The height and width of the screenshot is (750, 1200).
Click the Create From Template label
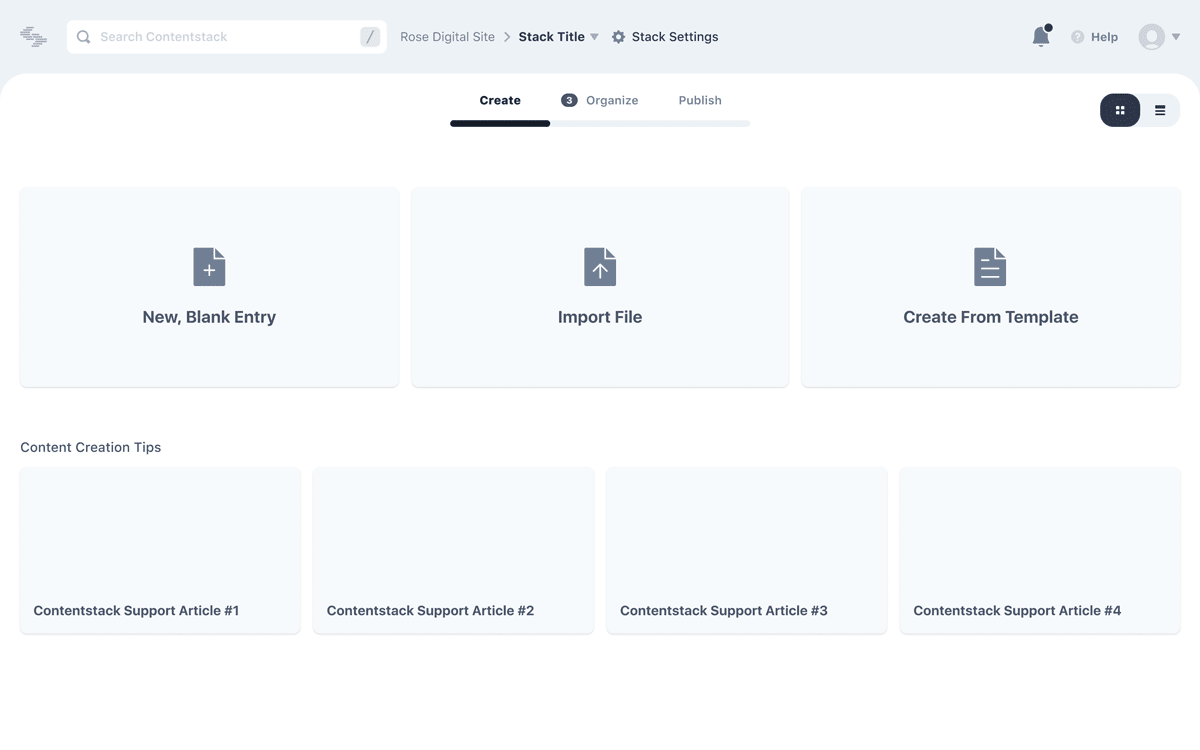pyautogui.click(x=991, y=317)
